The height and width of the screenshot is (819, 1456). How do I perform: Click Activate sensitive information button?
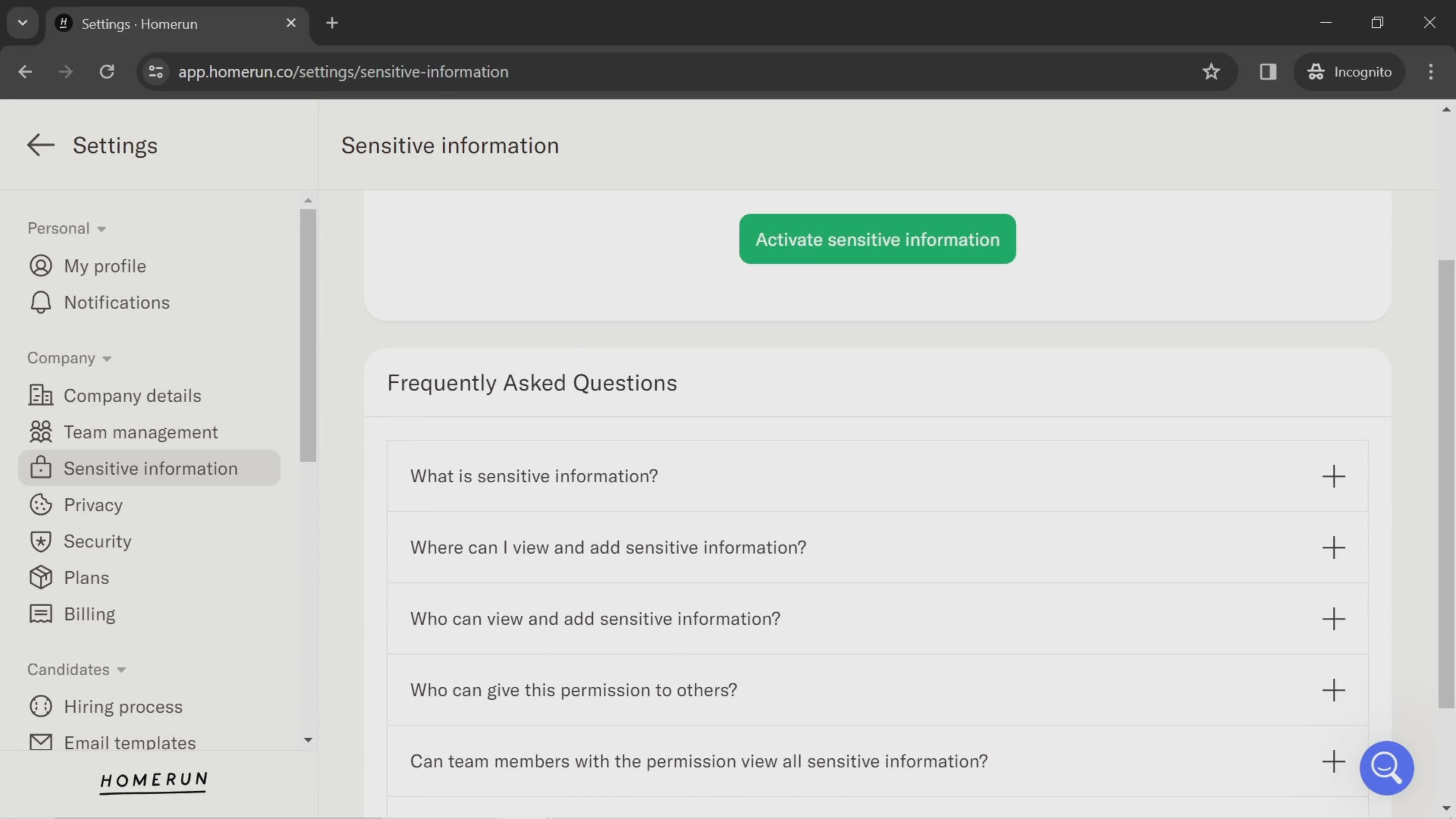point(877,239)
